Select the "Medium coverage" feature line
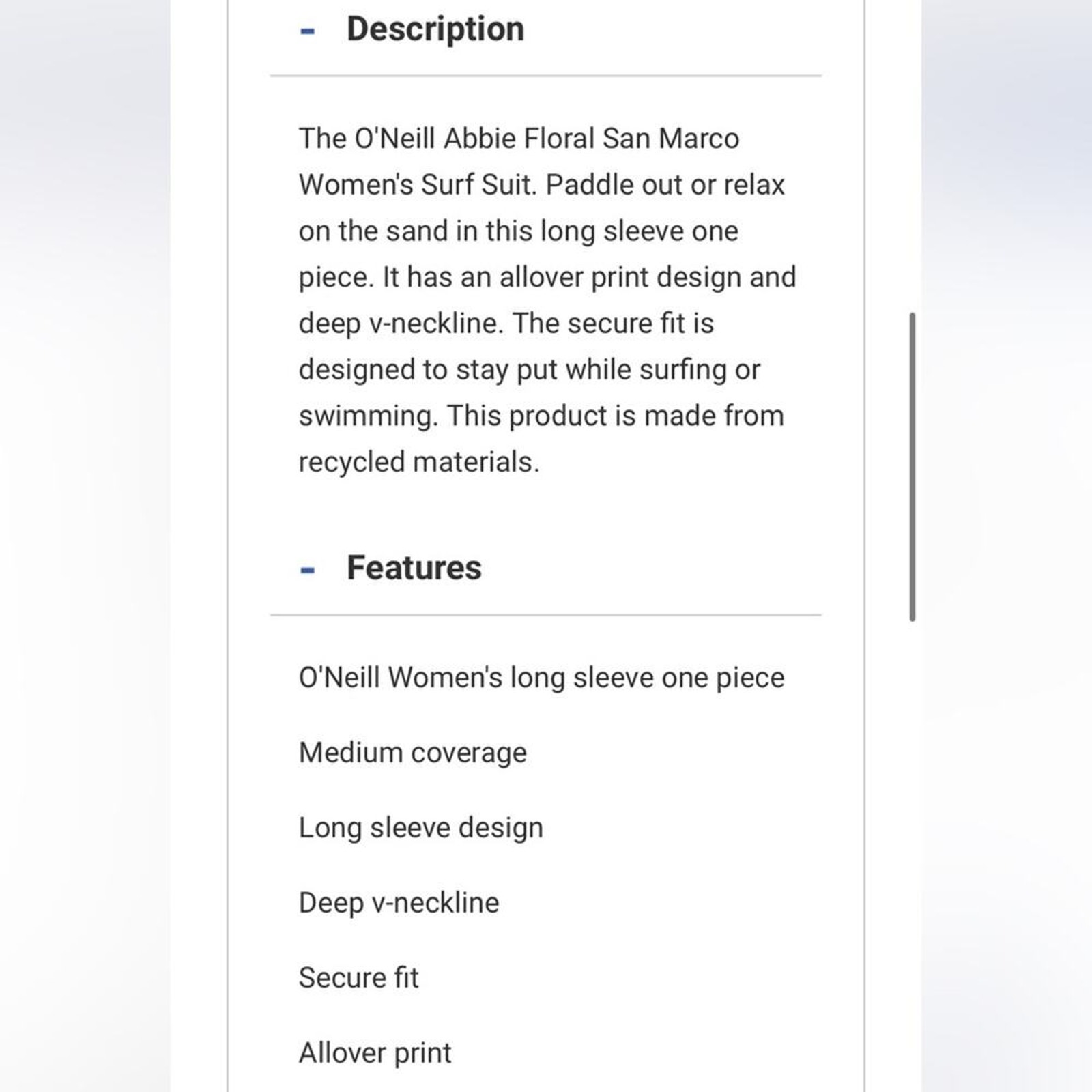This screenshot has width=1092, height=1092. click(x=413, y=753)
